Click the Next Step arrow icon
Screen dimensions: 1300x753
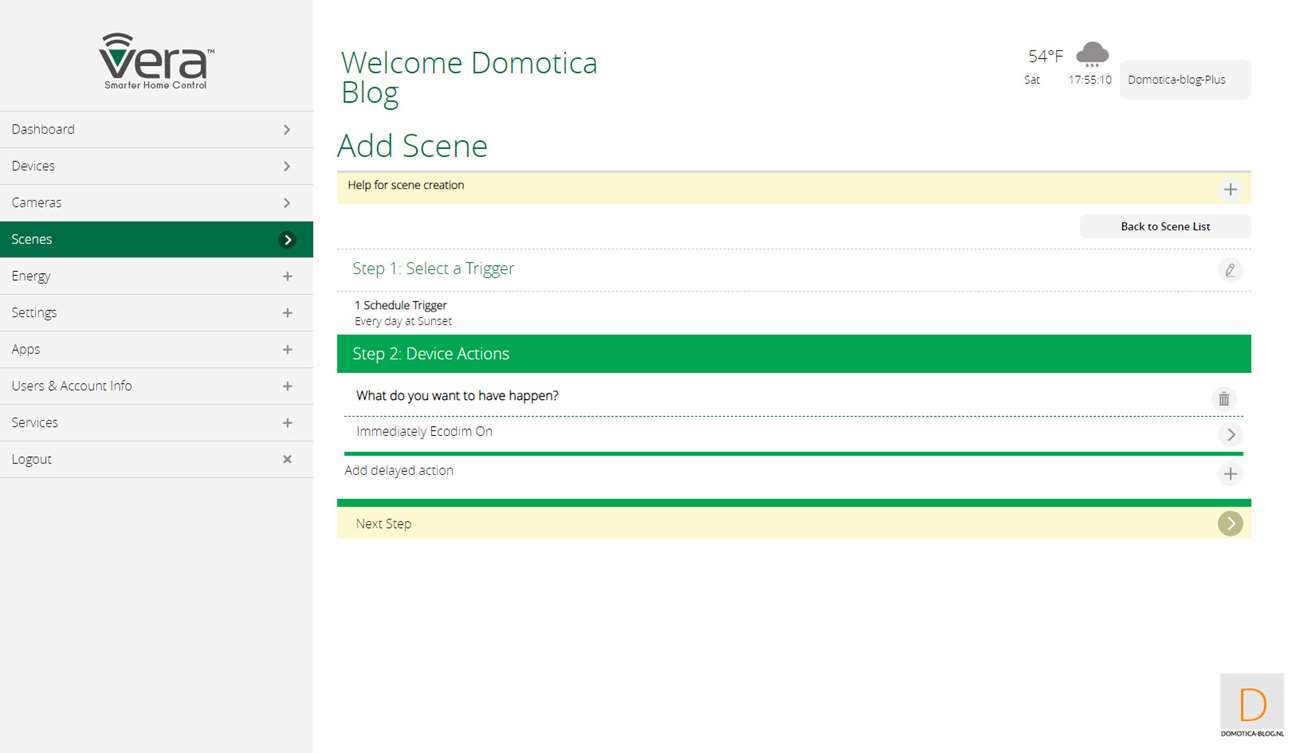click(x=1230, y=524)
